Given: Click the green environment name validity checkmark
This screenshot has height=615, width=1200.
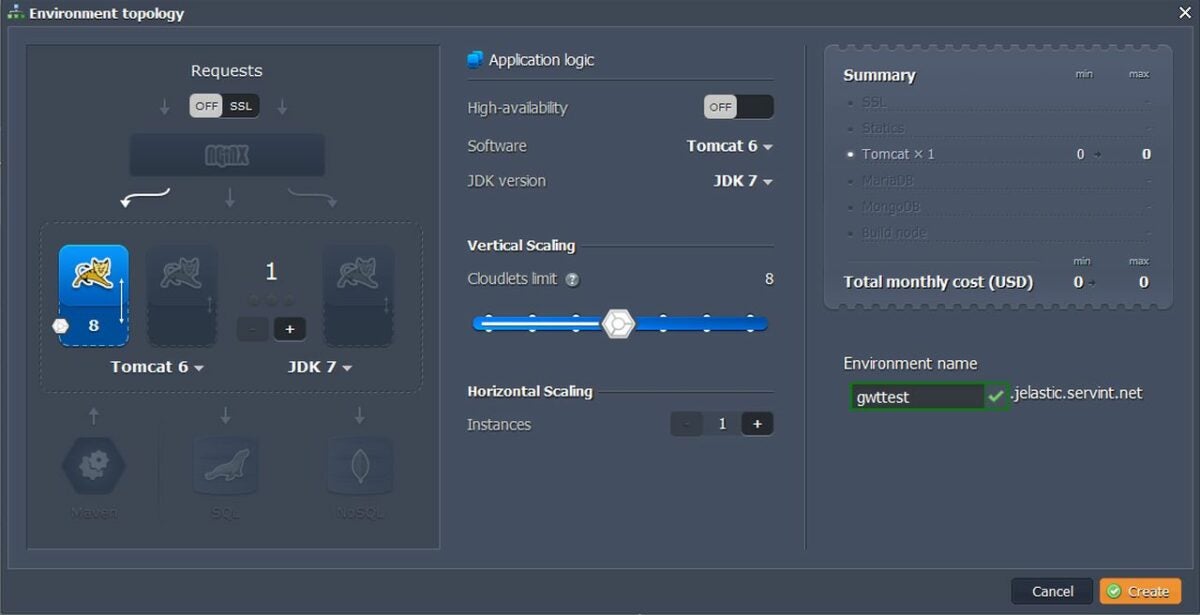Looking at the screenshot, I should point(996,396).
